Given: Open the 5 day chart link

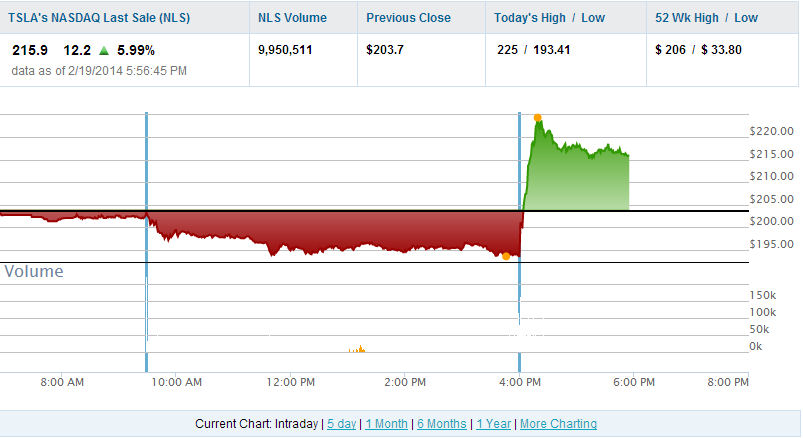Looking at the screenshot, I should (x=342, y=424).
